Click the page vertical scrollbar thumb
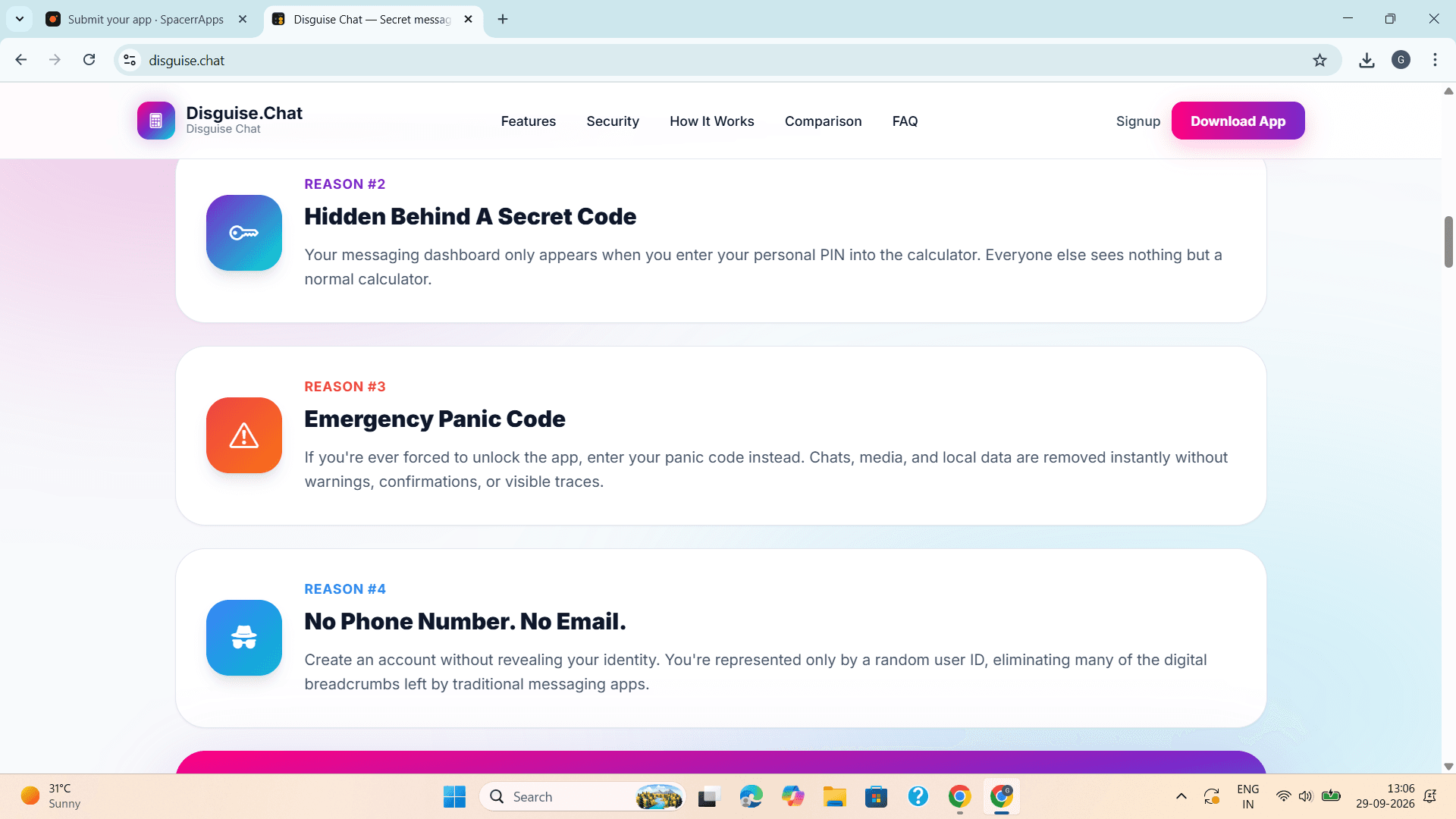This screenshot has width=1456, height=819. (x=1448, y=241)
